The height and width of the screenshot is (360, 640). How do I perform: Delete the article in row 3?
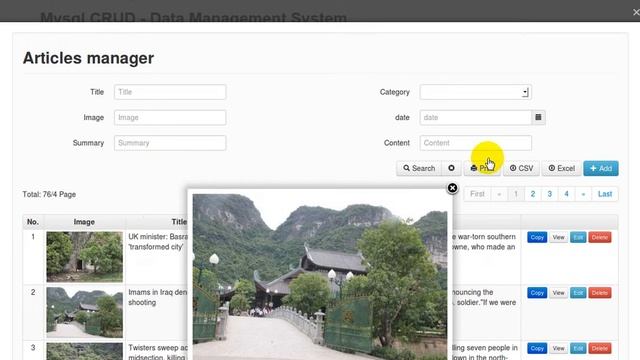[600, 348]
